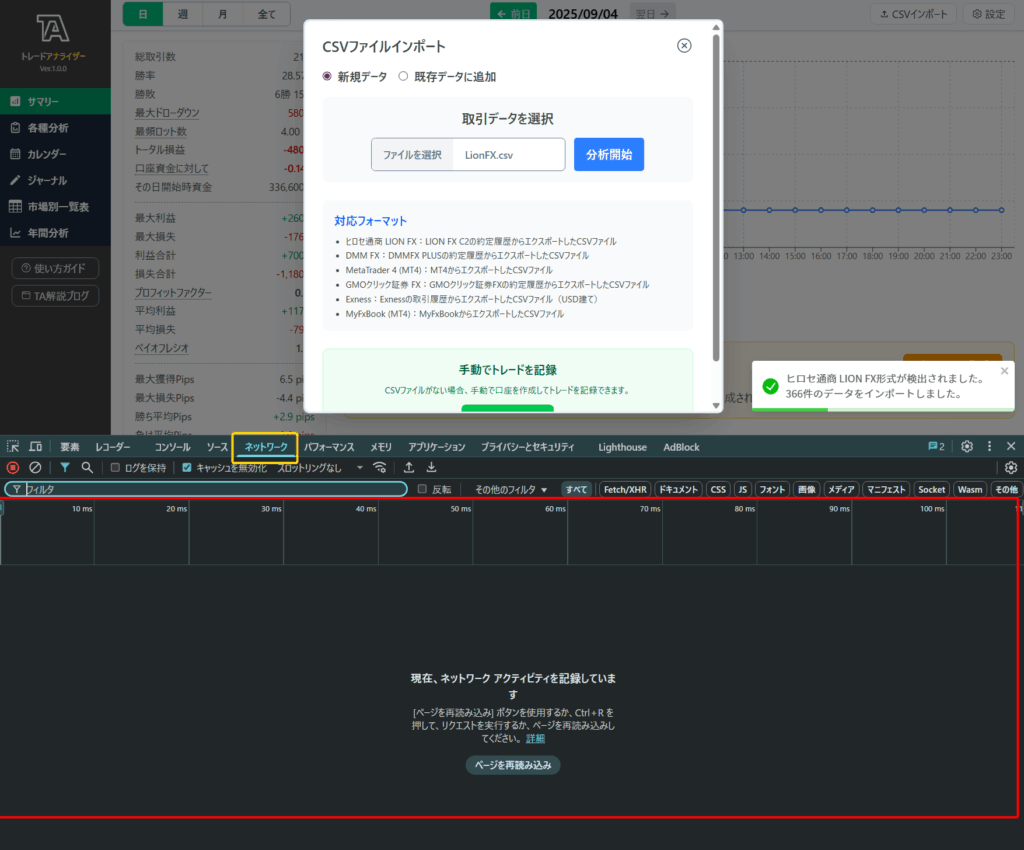The image size is (1024, 850).
Task: Open DevTools settings gear icon
Action: point(967,447)
